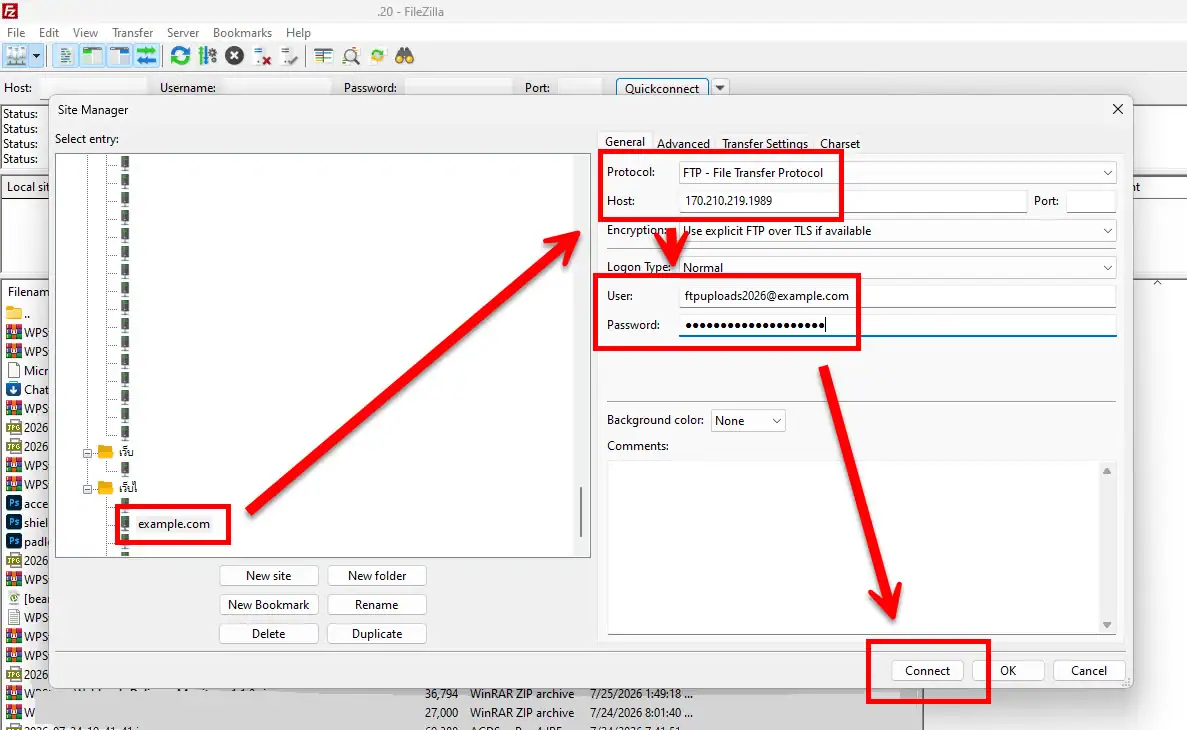
Task: Click the Filename column header
Action: pyautogui.click(x=27, y=292)
